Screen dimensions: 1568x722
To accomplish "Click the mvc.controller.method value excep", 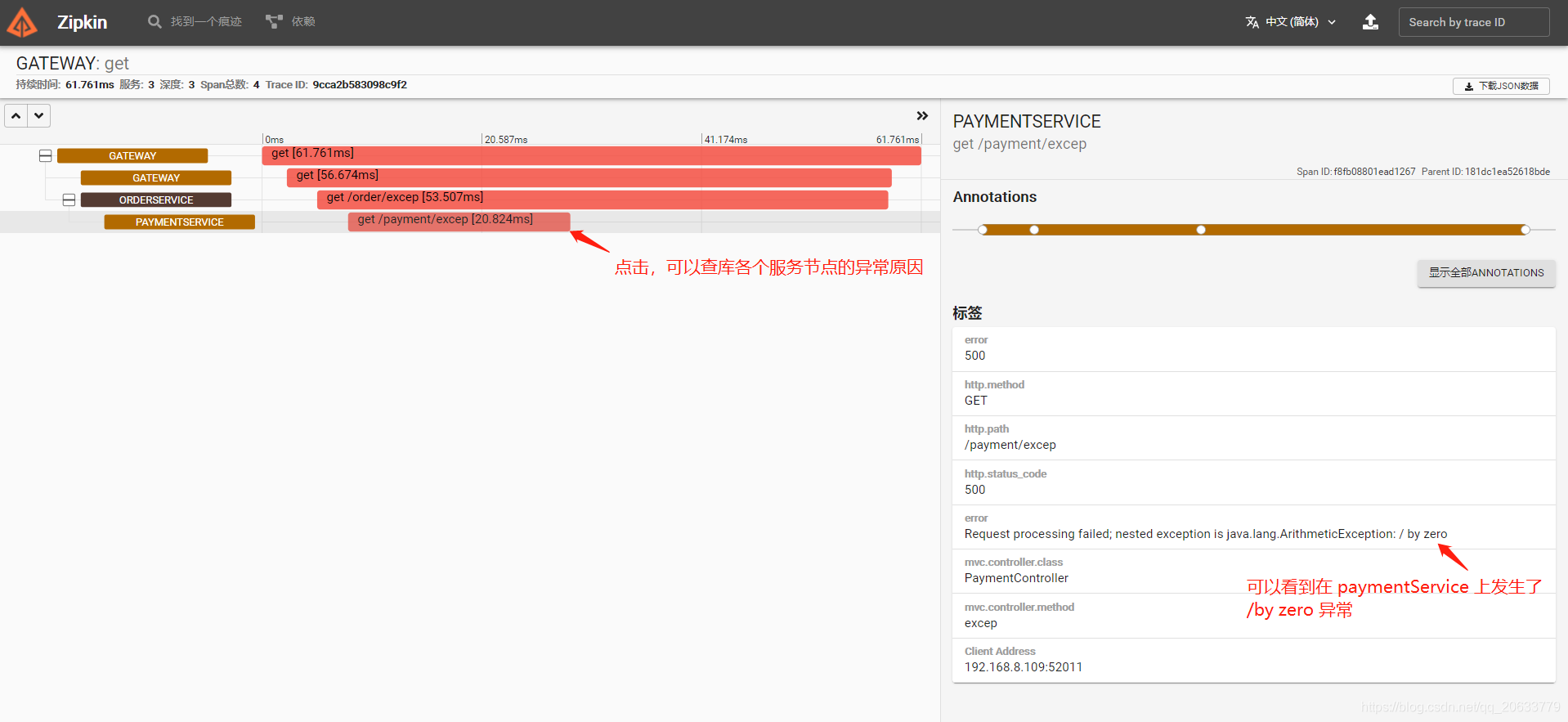I will pyautogui.click(x=981, y=623).
